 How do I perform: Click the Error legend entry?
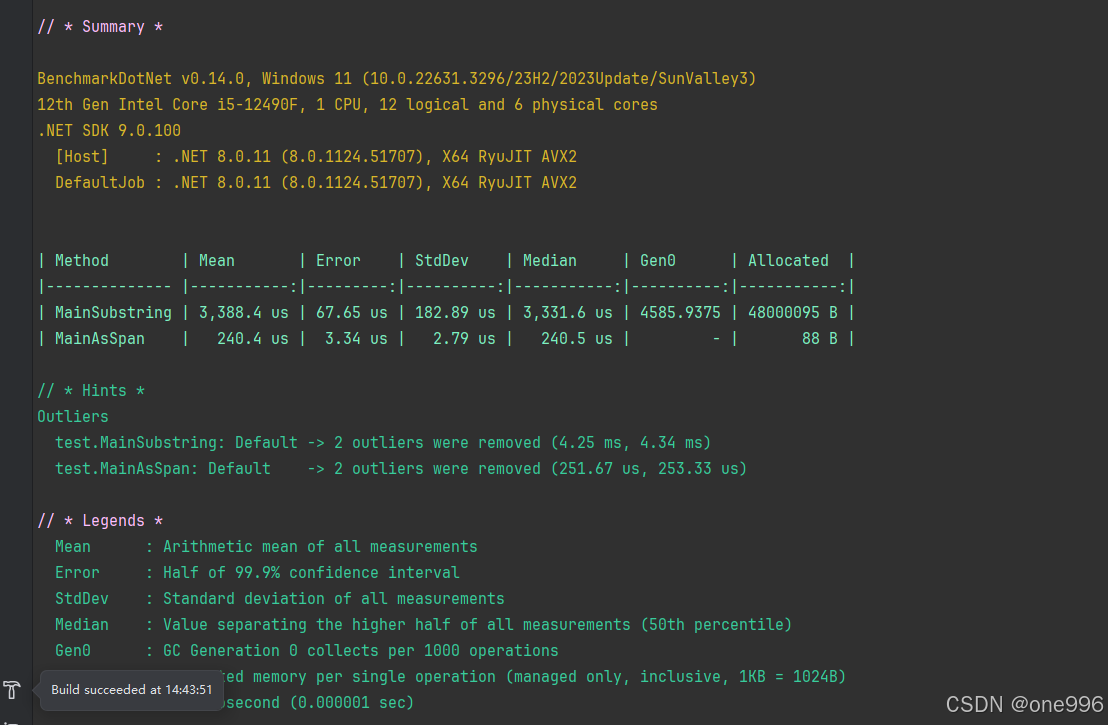coord(77,572)
